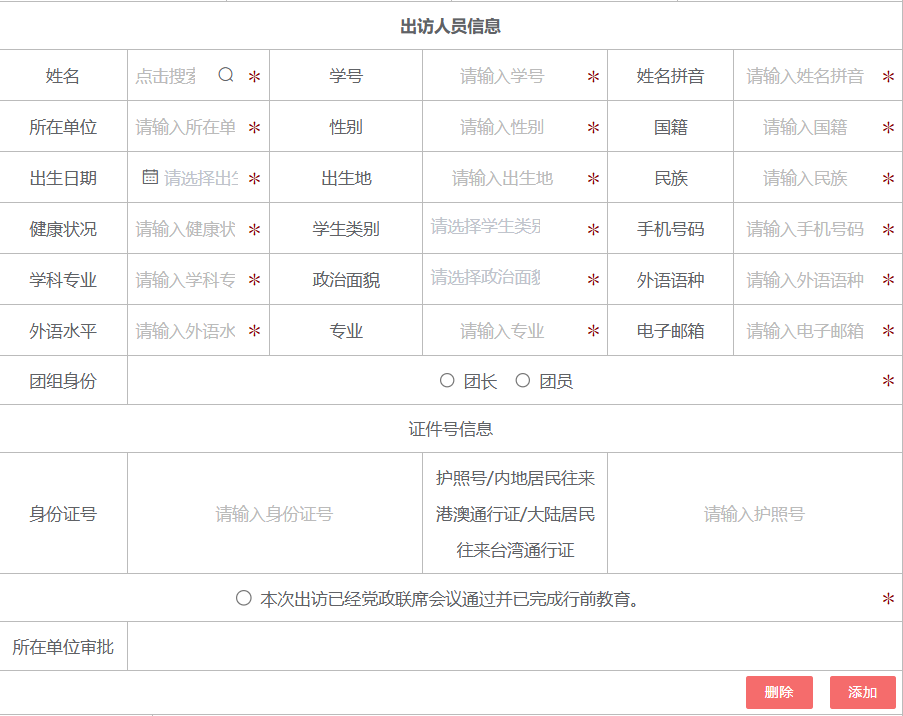Click the 民族 input field
Viewport: 903px width, 716px height.
coord(805,178)
